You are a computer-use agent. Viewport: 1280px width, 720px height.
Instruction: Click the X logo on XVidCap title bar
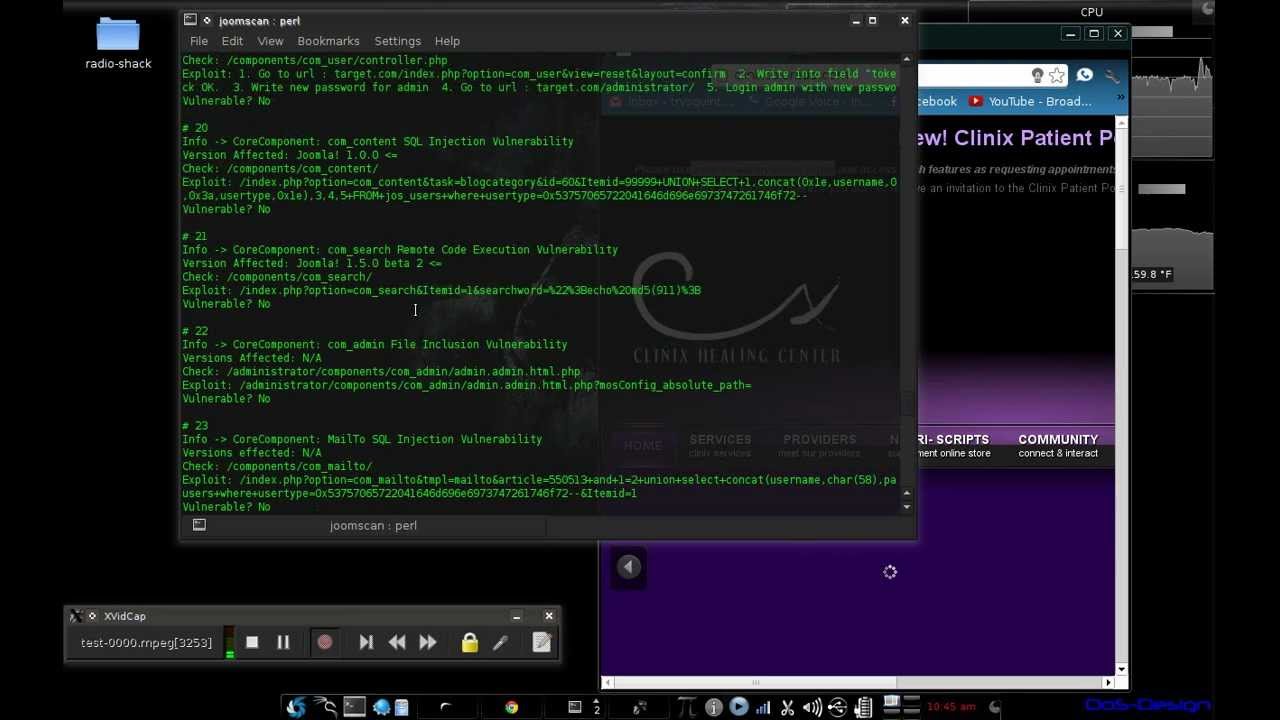click(75, 616)
